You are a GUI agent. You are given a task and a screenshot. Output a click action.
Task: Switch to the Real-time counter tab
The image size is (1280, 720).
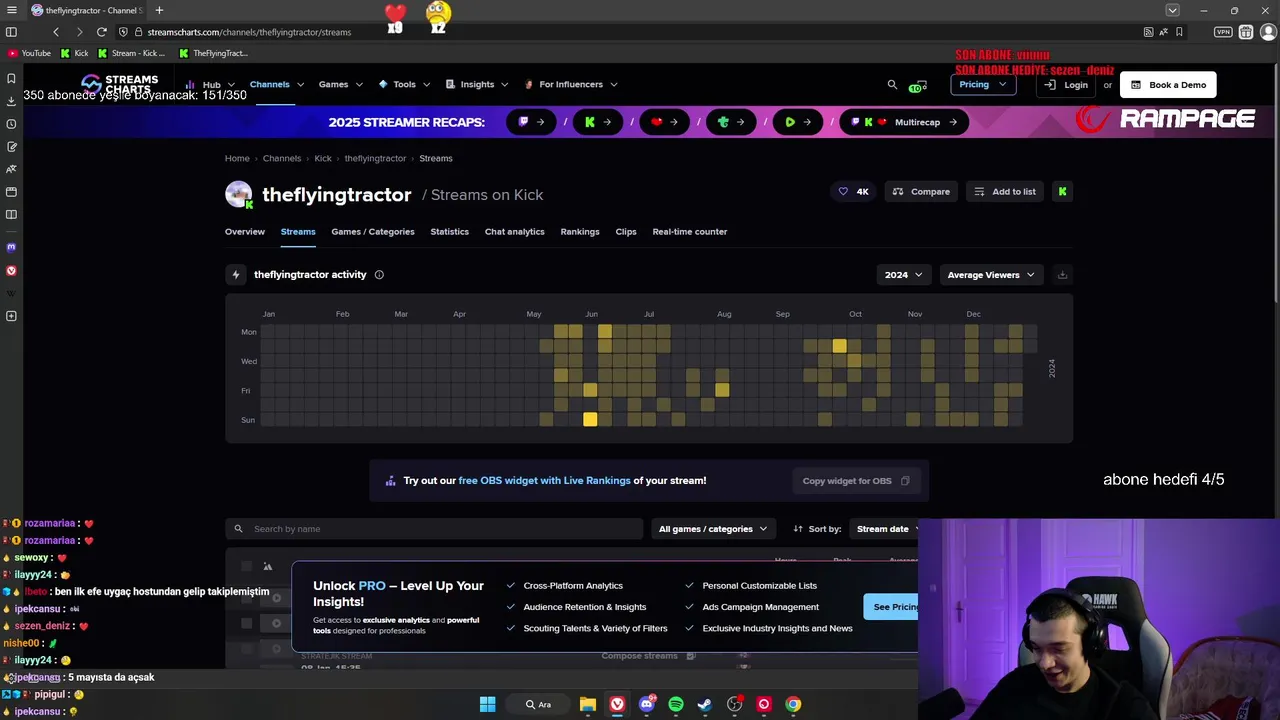pos(690,231)
